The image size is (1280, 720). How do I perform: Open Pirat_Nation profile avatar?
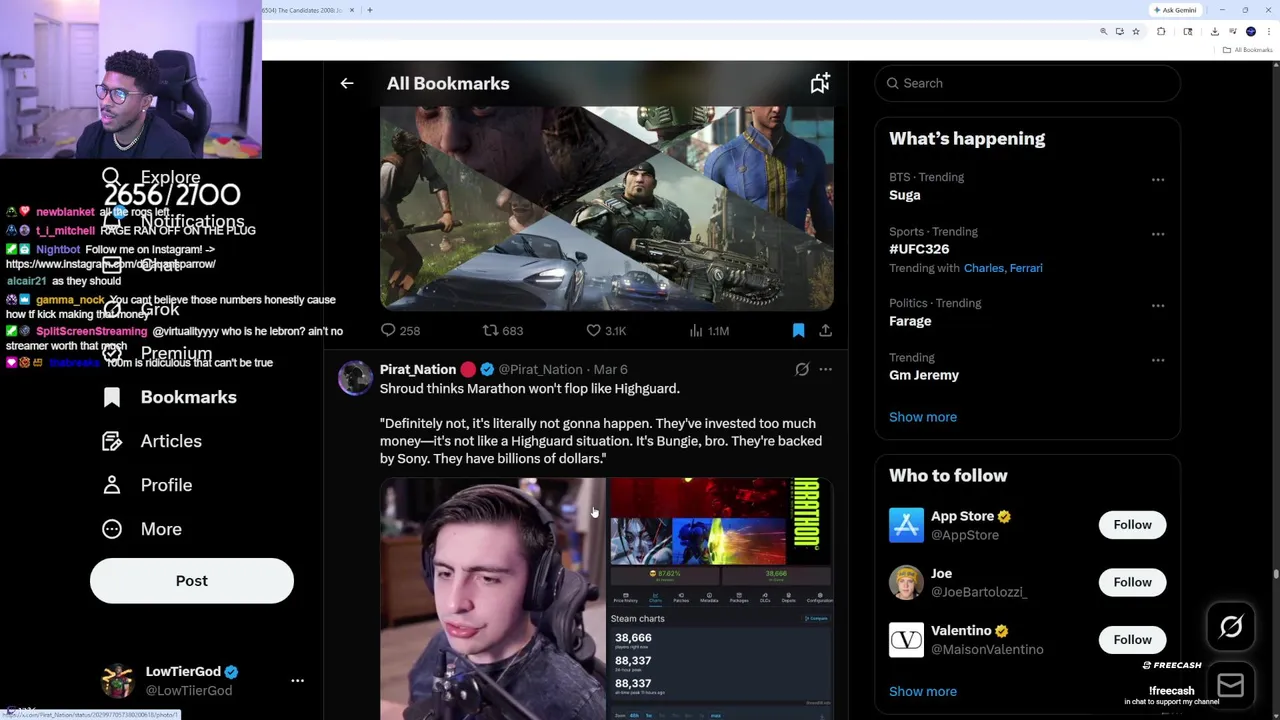[x=355, y=378]
